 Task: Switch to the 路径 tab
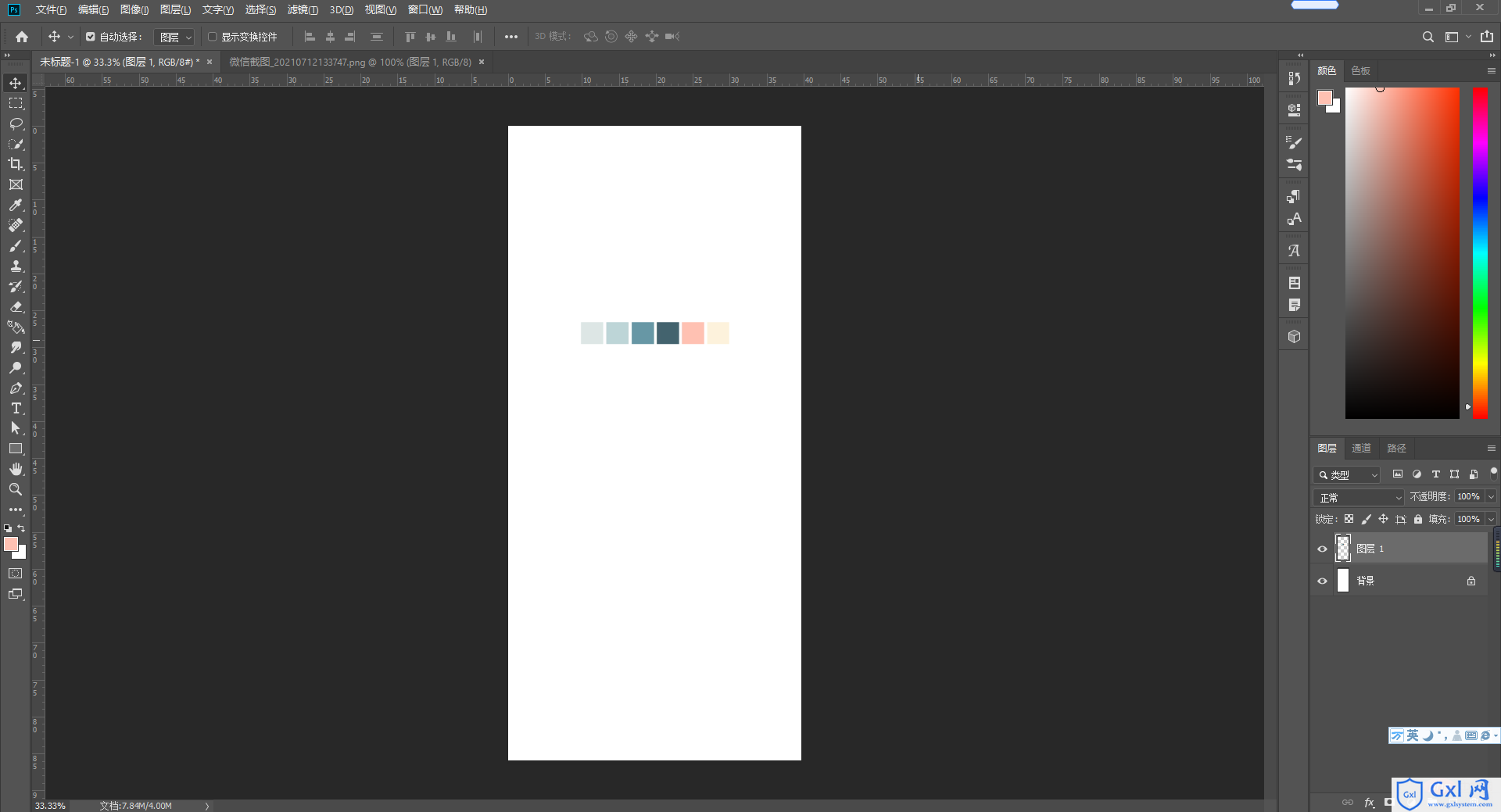pyautogui.click(x=1396, y=448)
